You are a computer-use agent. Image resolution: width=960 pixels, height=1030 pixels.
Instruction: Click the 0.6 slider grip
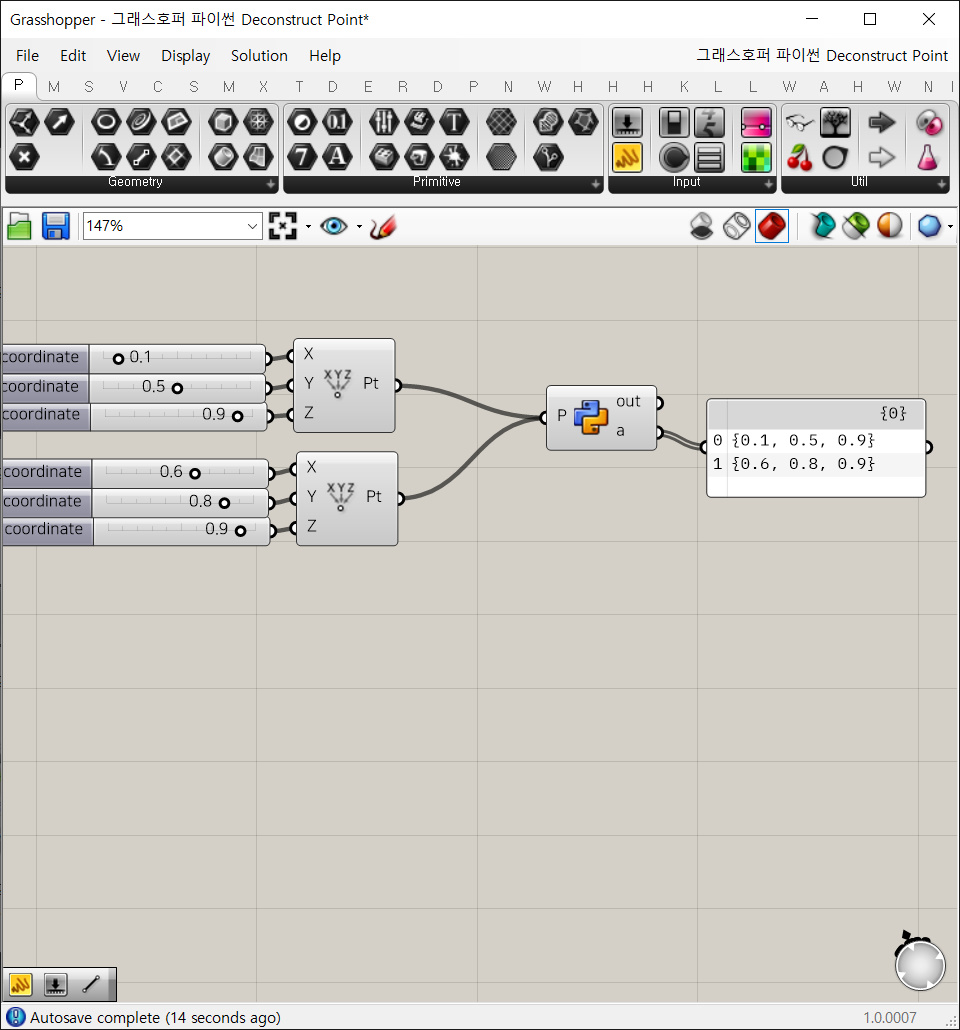tap(194, 473)
